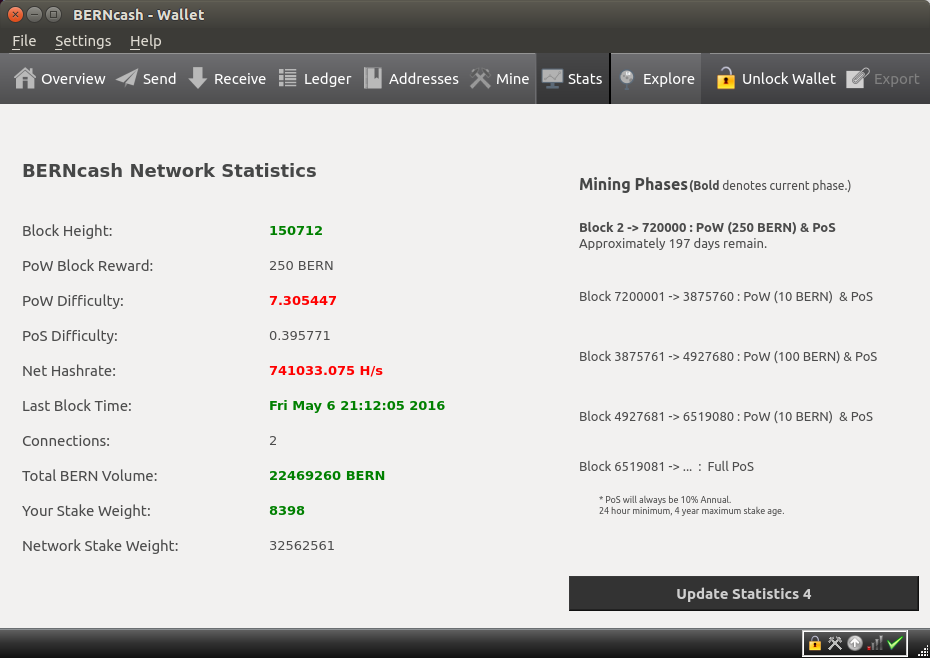Image resolution: width=930 pixels, height=658 pixels.
Task: Click the Update Statistics 4 button
Action: point(744,593)
